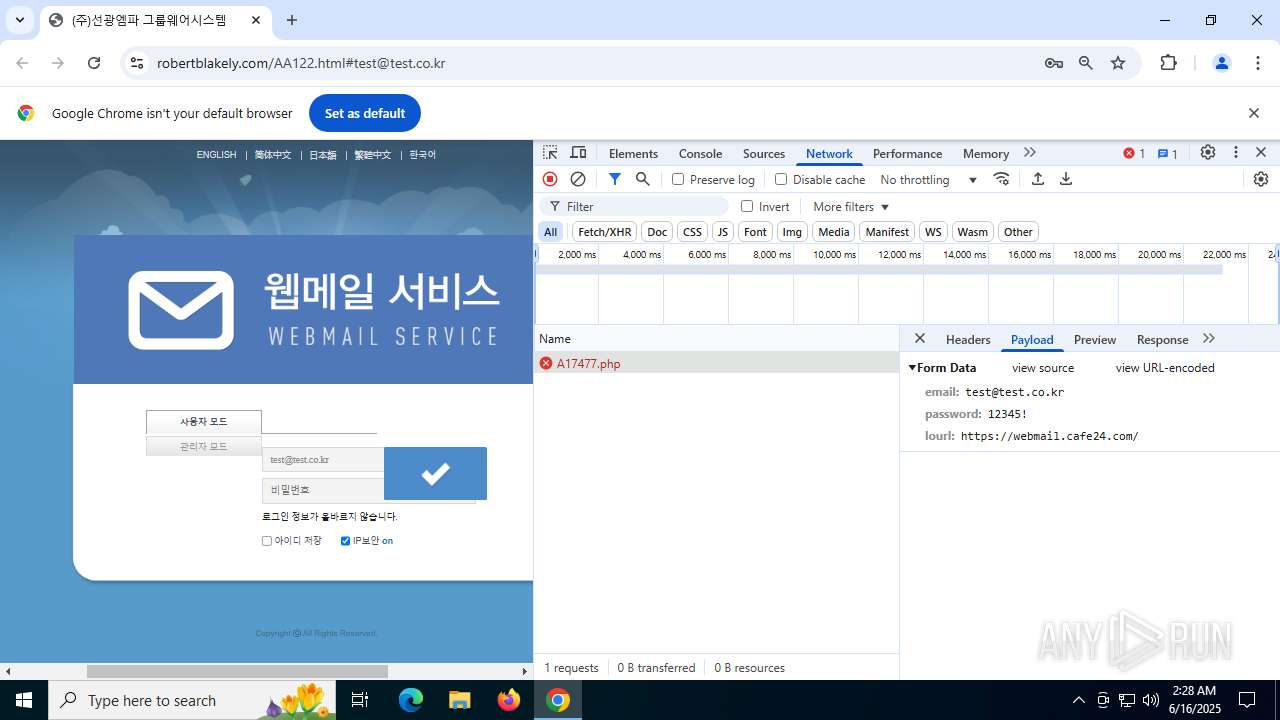The image size is (1280, 720).
Task: Open the Response tab
Action: click(x=1162, y=339)
